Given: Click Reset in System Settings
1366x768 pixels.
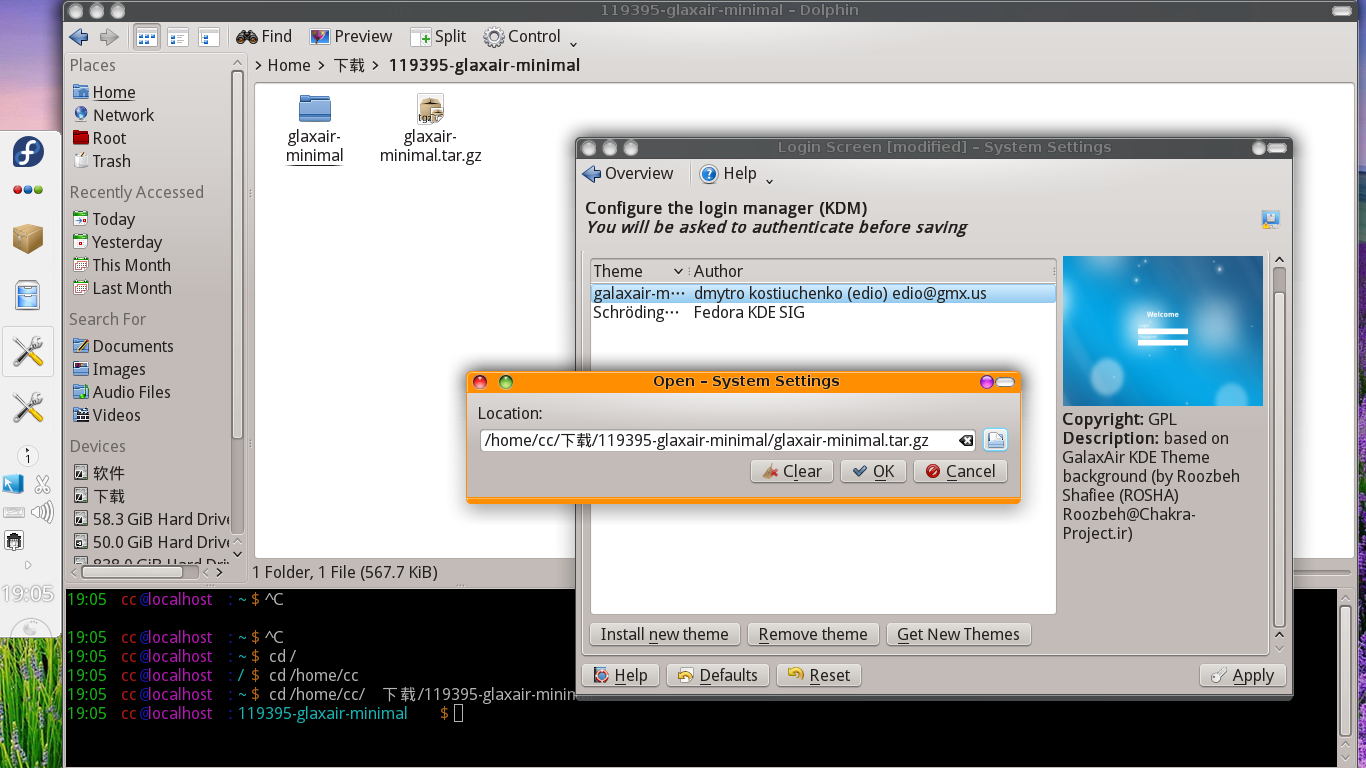Looking at the screenshot, I should click(819, 675).
